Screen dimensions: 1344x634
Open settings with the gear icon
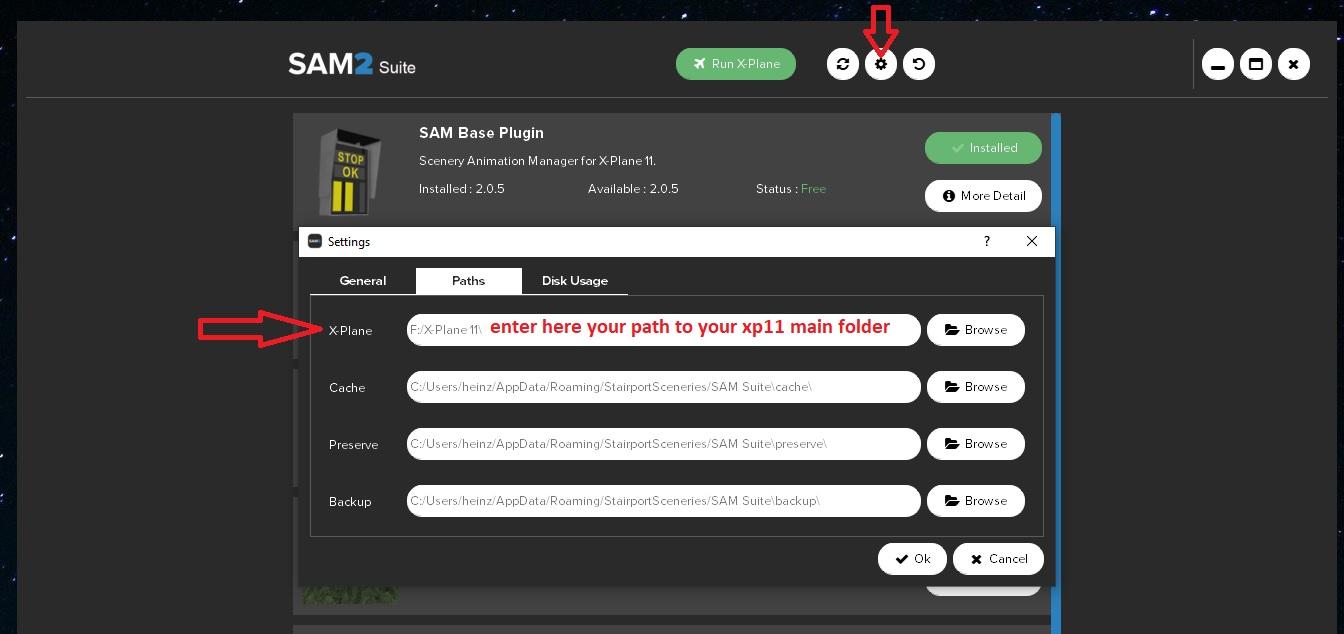coord(881,64)
